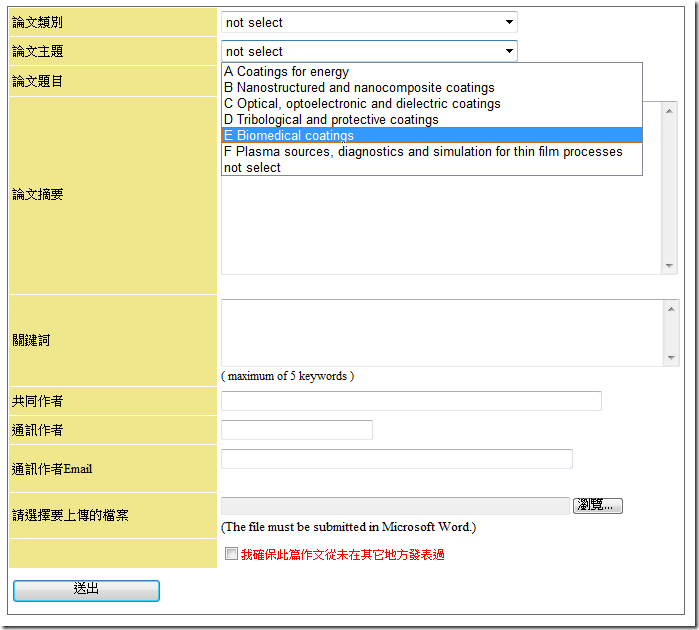Click inside the 關鍵詞 keywords text area
The height and width of the screenshot is (630, 699).
tap(442, 332)
